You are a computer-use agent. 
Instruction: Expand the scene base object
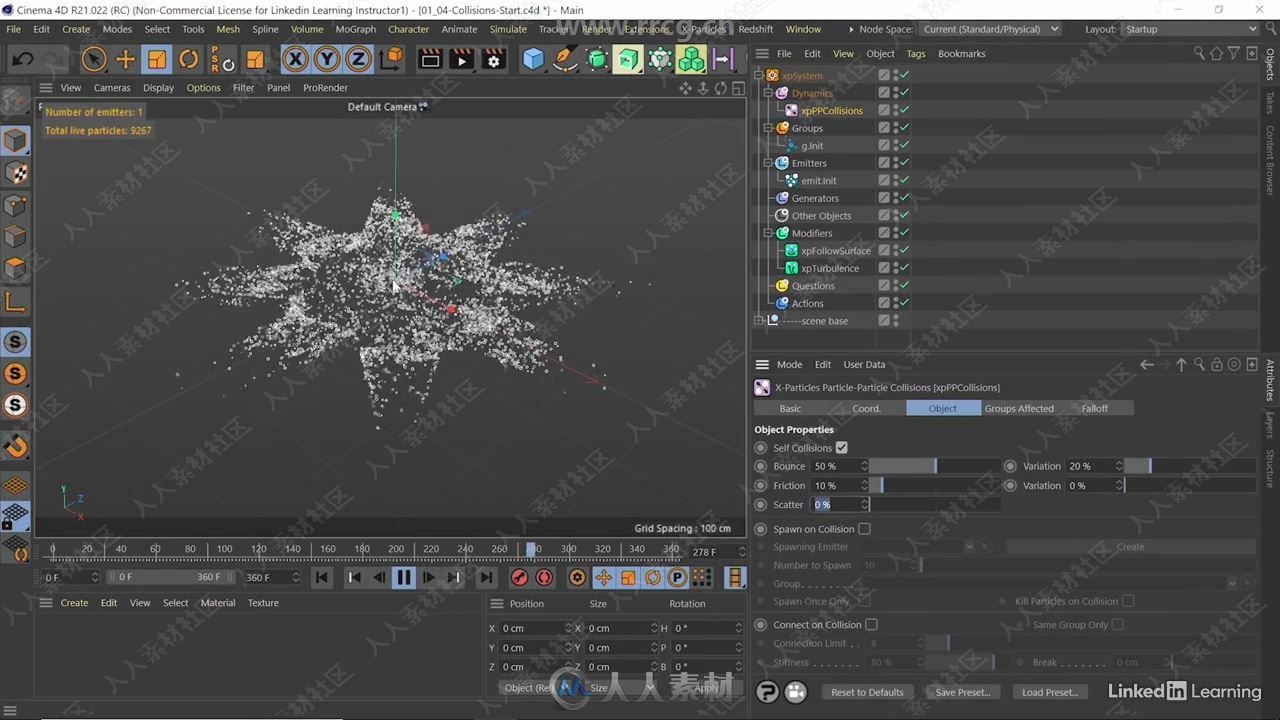point(759,321)
